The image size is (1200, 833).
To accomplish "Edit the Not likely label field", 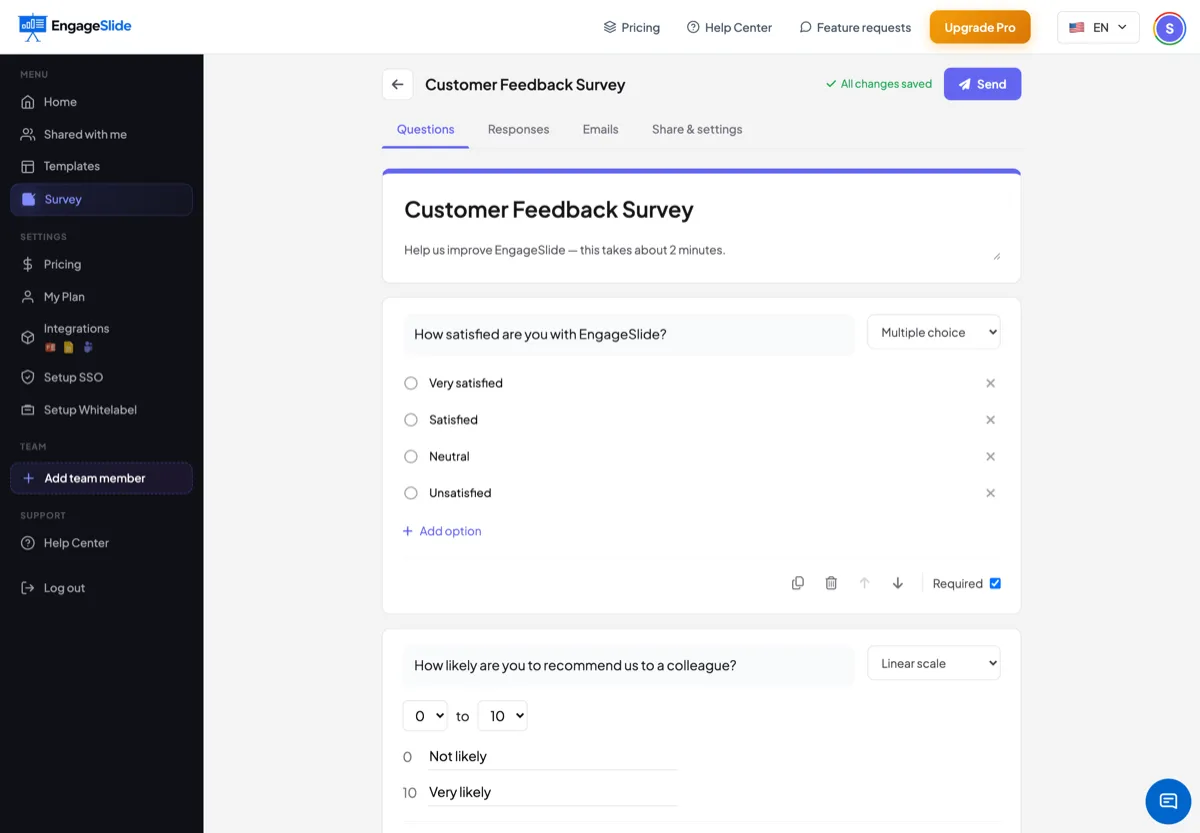I will pyautogui.click(x=552, y=757).
